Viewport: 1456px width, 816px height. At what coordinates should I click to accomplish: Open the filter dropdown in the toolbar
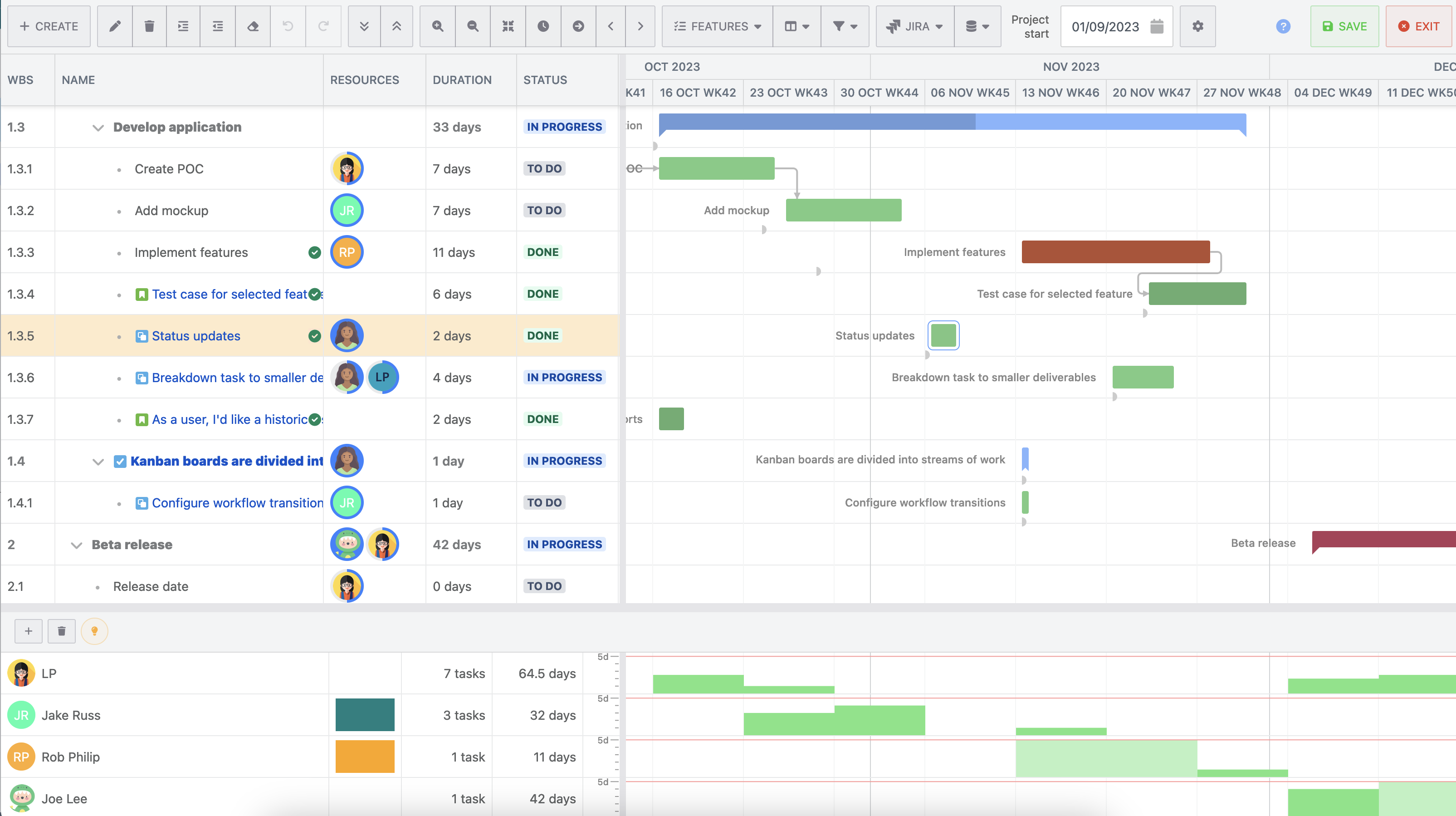coord(844,26)
